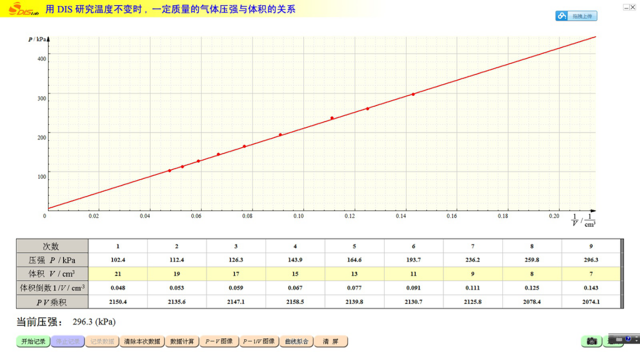Select volume cell 19 in trial 2

click(177, 274)
